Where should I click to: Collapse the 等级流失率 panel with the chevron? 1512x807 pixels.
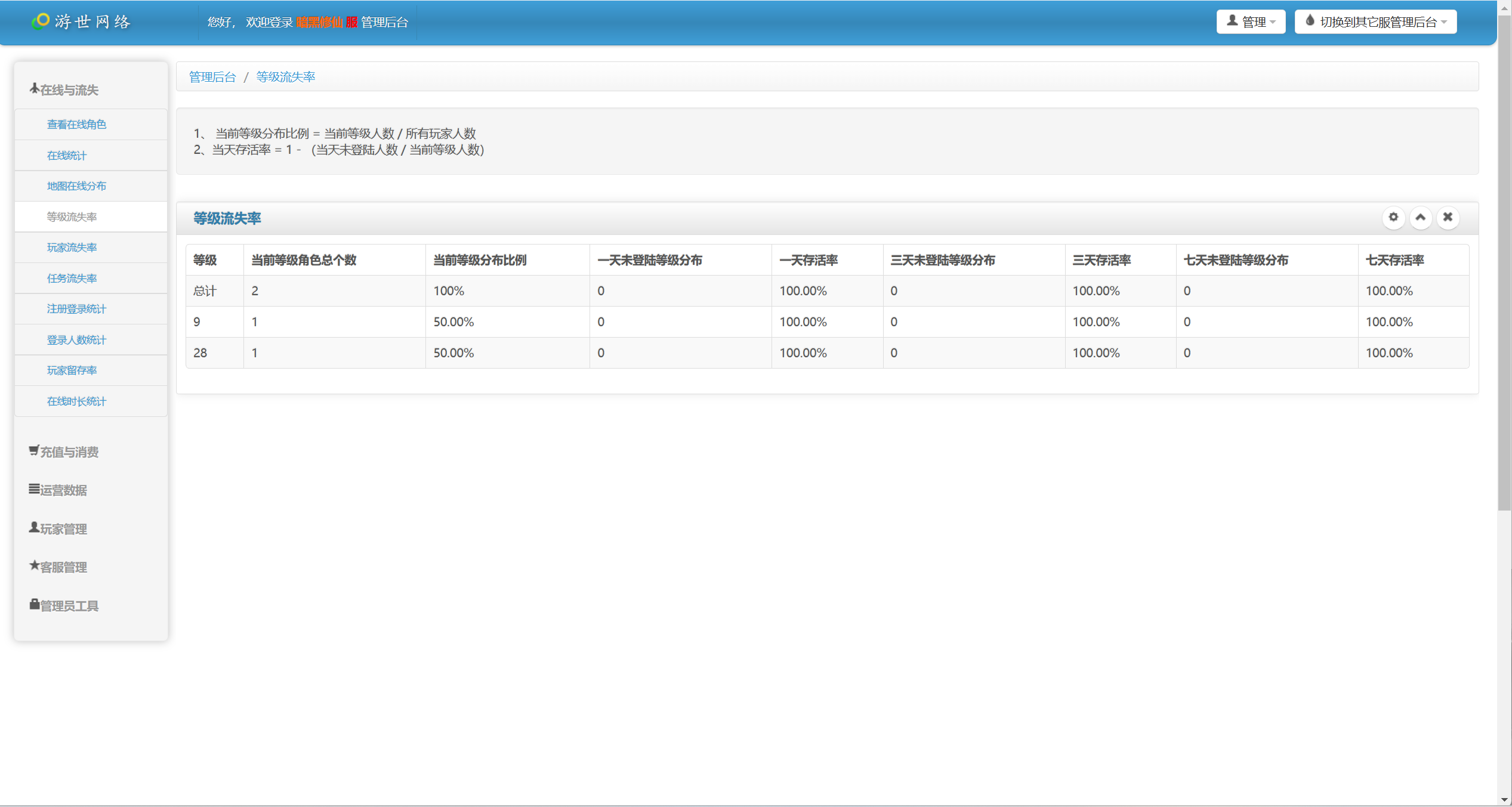click(1421, 218)
